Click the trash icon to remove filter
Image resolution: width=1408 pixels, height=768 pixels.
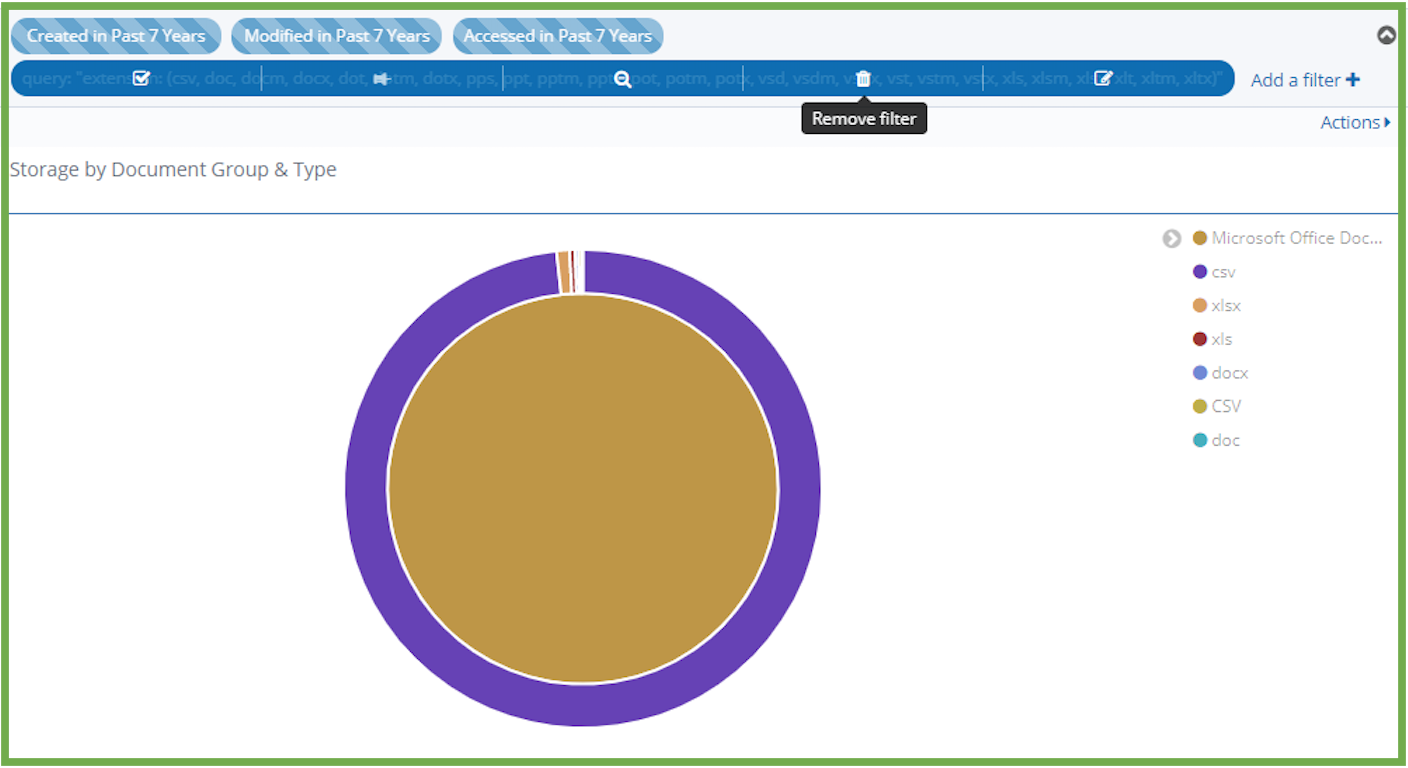(x=863, y=79)
